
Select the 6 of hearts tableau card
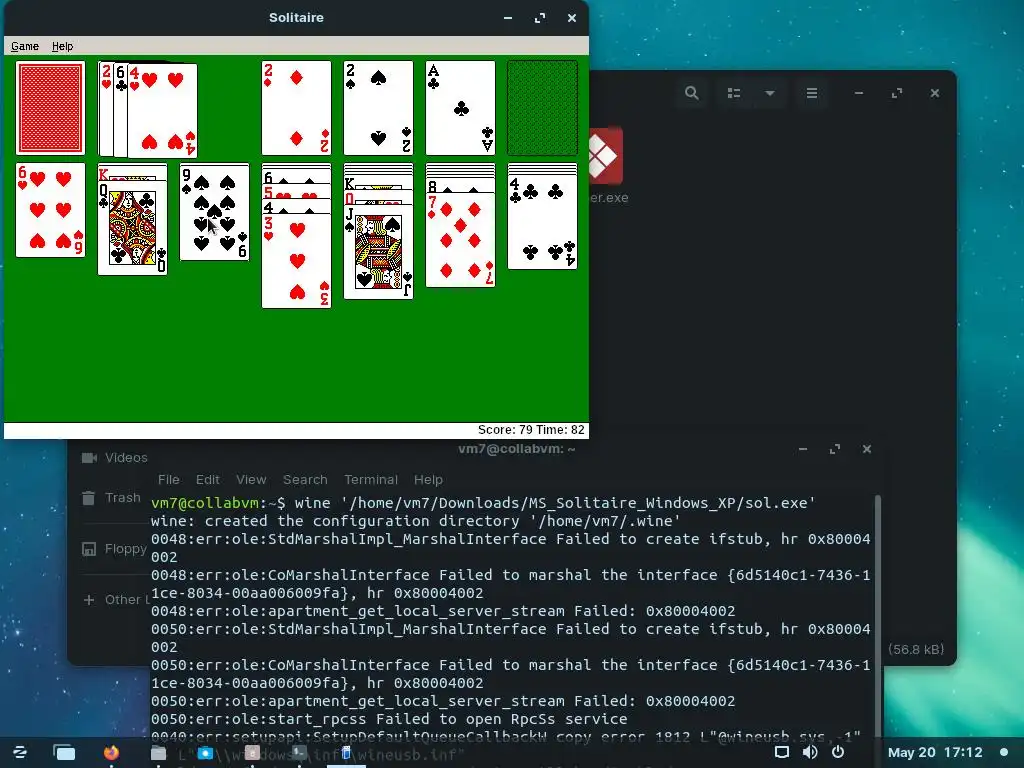coord(50,210)
